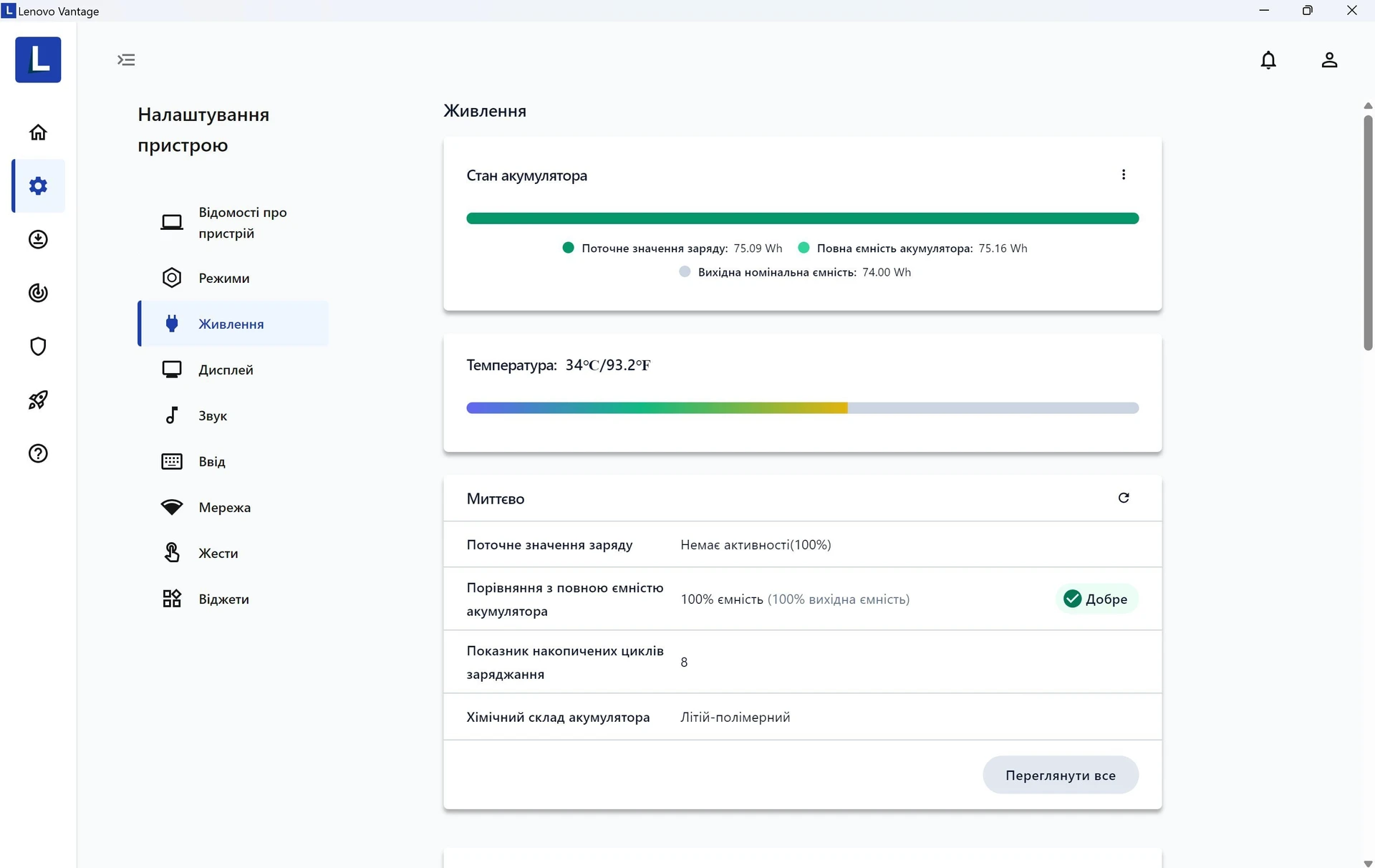This screenshot has width=1375, height=868.
Task: Open the rocket boost icon
Action: tap(38, 400)
